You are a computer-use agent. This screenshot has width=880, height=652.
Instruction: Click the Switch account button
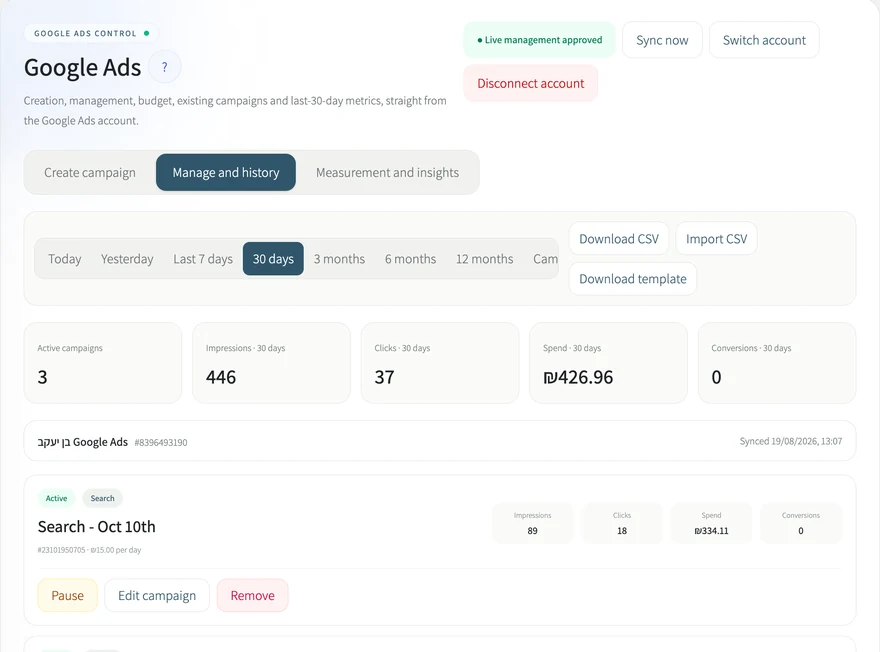[764, 40]
